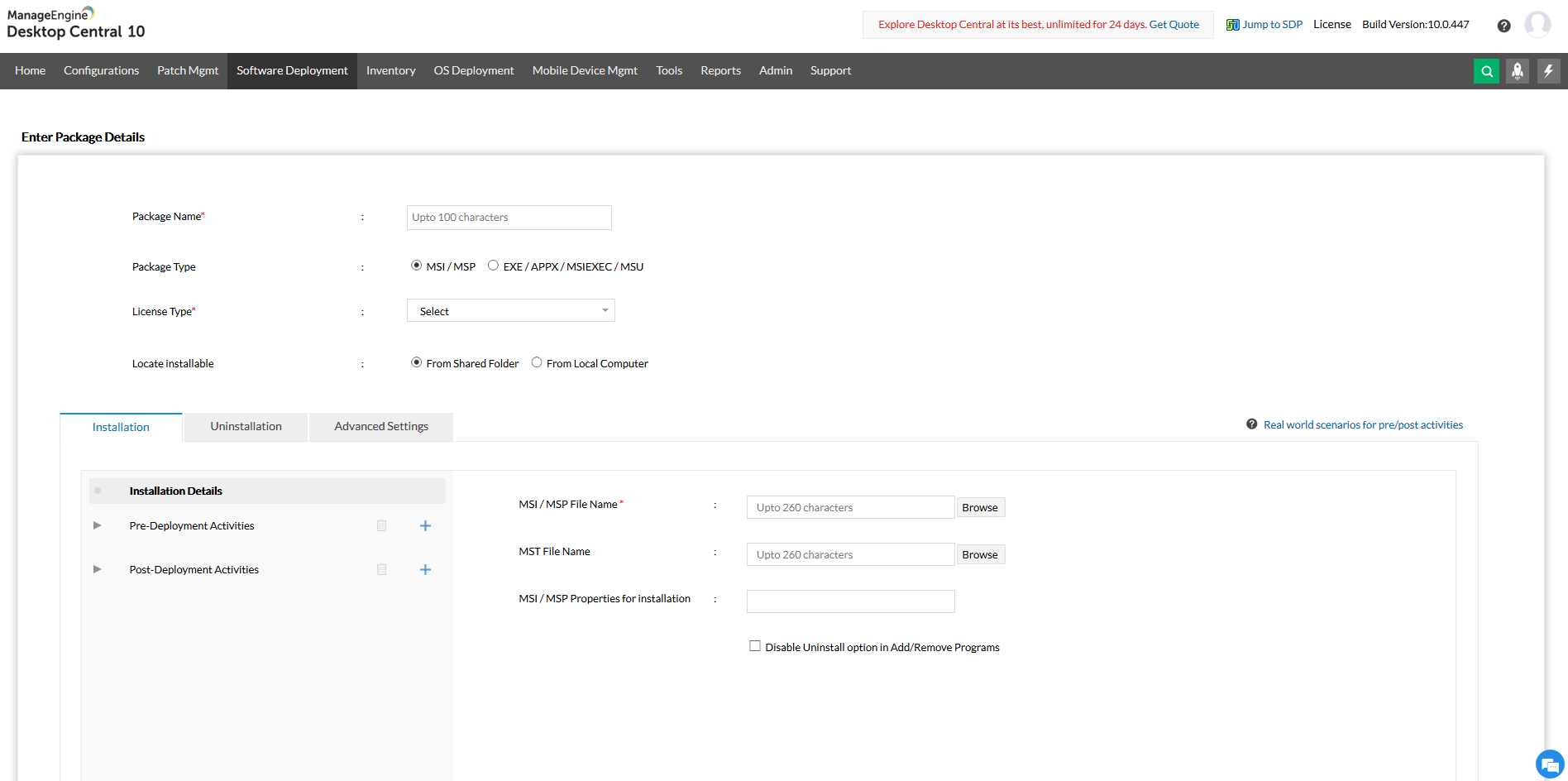1568x781 pixels.
Task: Add a Post-Deployment activity with the plus icon
Action: (425, 569)
